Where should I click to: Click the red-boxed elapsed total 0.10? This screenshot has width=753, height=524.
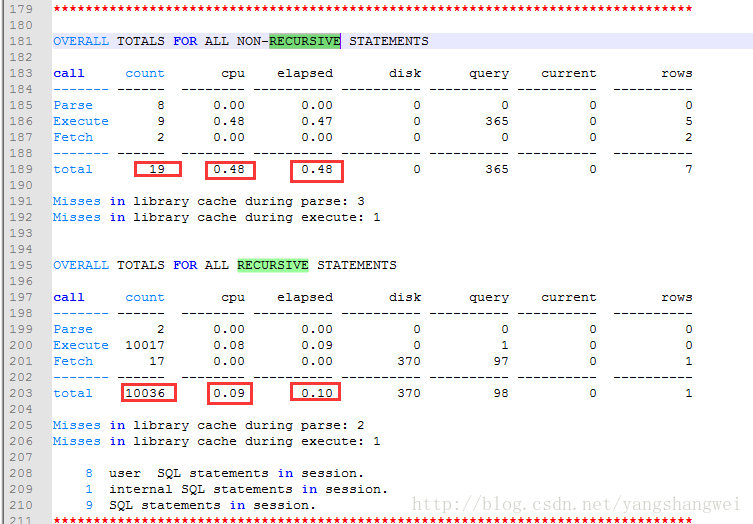click(317, 393)
